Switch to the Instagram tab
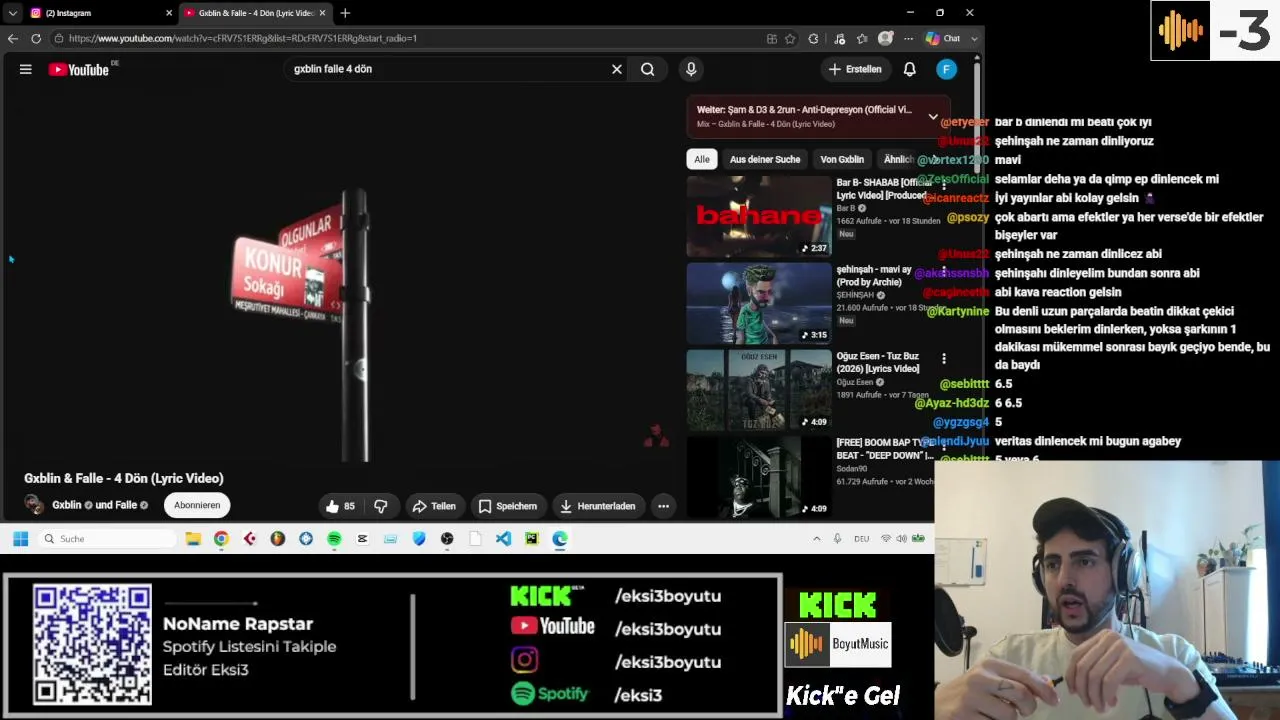This screenshot has height=720, width=1280. coord(100,13)
